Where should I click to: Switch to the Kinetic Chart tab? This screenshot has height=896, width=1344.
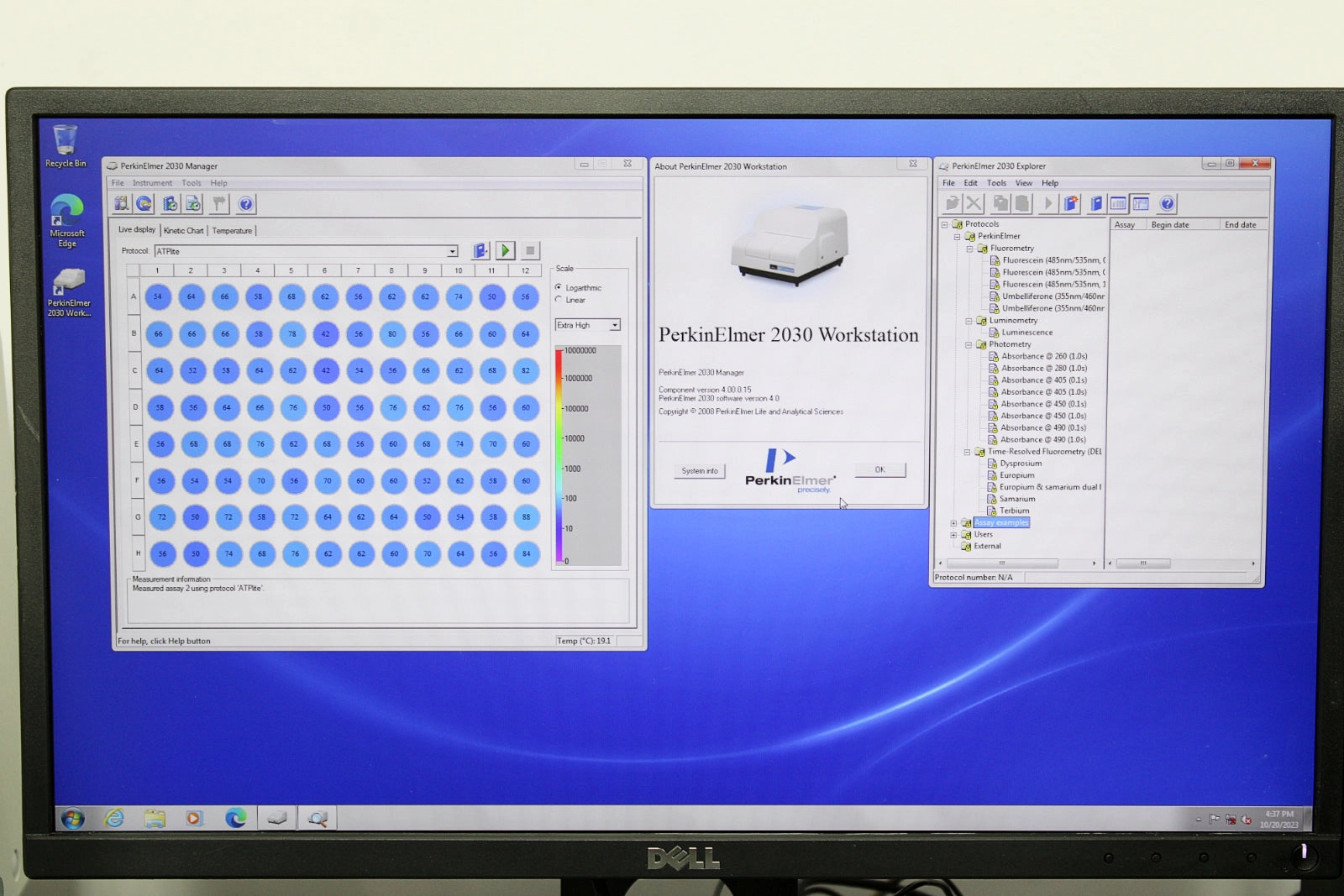(x=183, y=230)
